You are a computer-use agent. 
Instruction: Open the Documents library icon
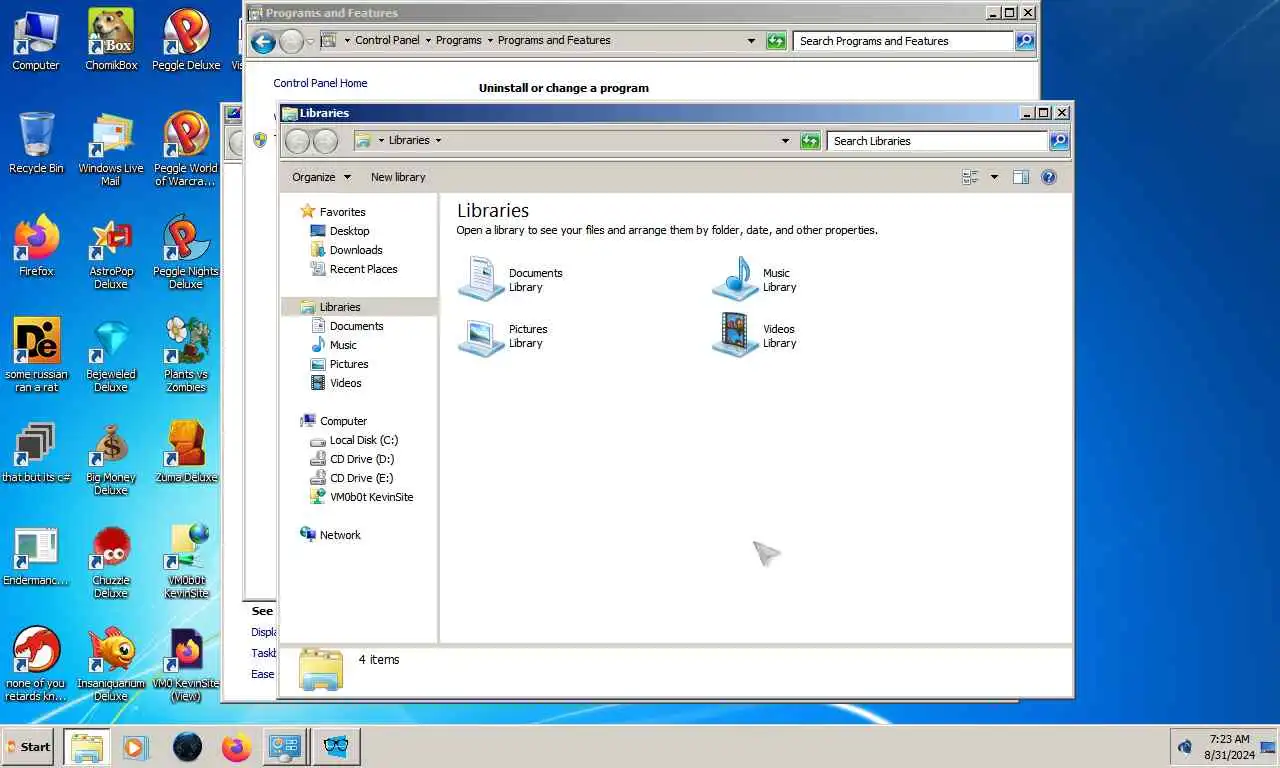click(481, 279)
